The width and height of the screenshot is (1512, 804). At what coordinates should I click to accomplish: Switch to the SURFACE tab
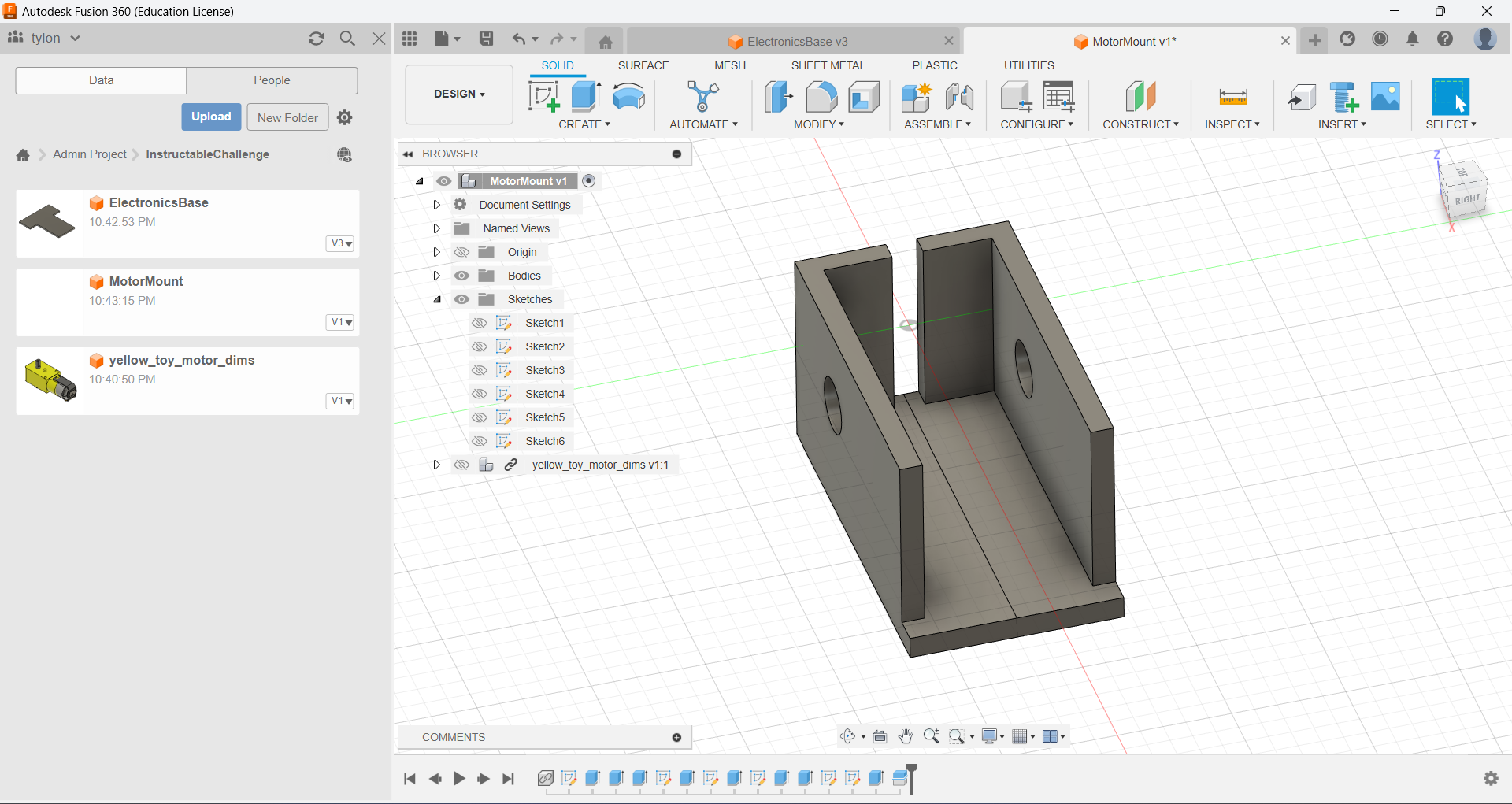(x=643, y=65)
